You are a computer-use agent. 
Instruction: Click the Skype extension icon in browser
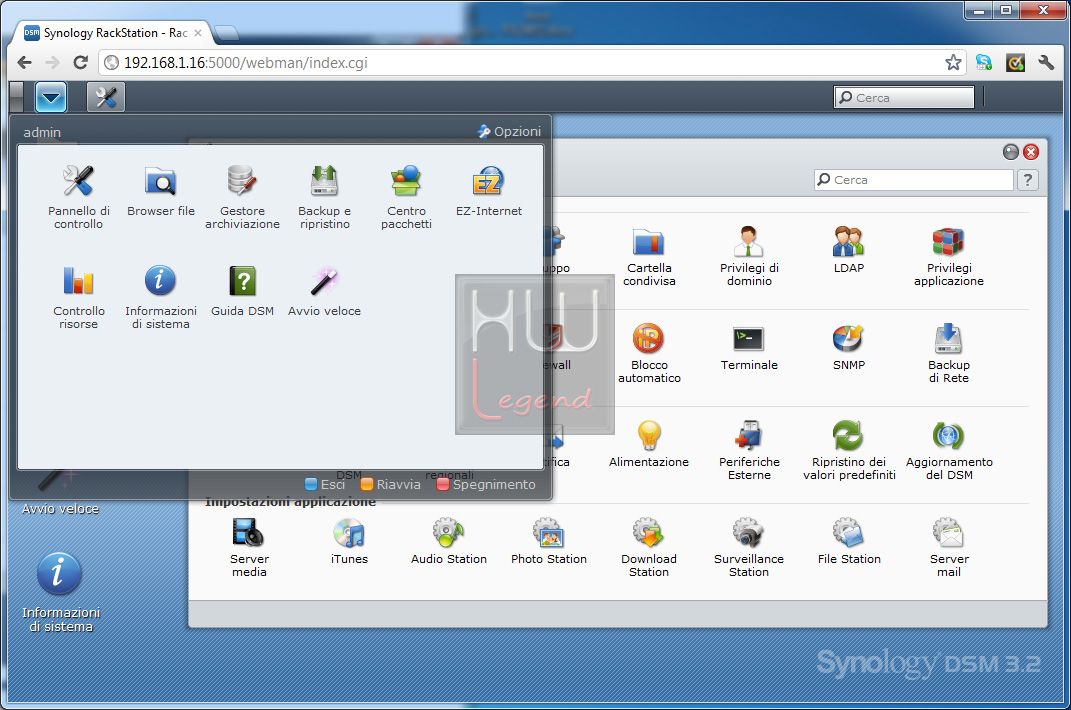(984, 63)
